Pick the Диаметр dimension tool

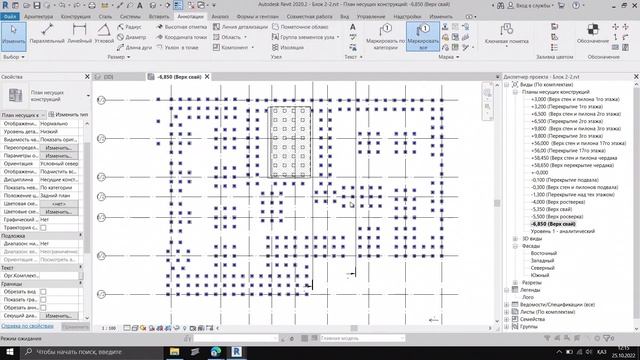coord(131,37)
